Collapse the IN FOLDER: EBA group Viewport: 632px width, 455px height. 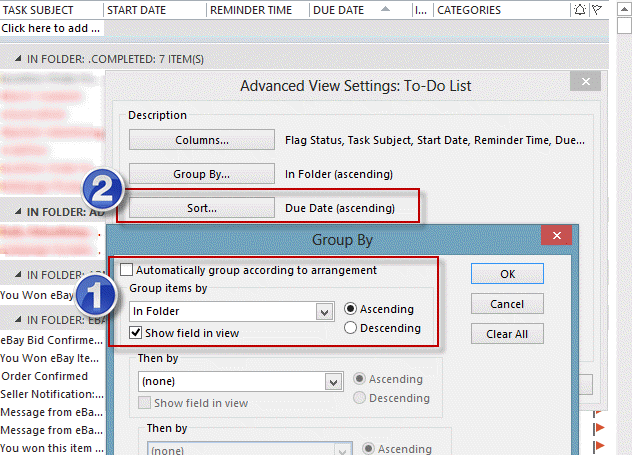pyautogui.click(x=18, y=319)
